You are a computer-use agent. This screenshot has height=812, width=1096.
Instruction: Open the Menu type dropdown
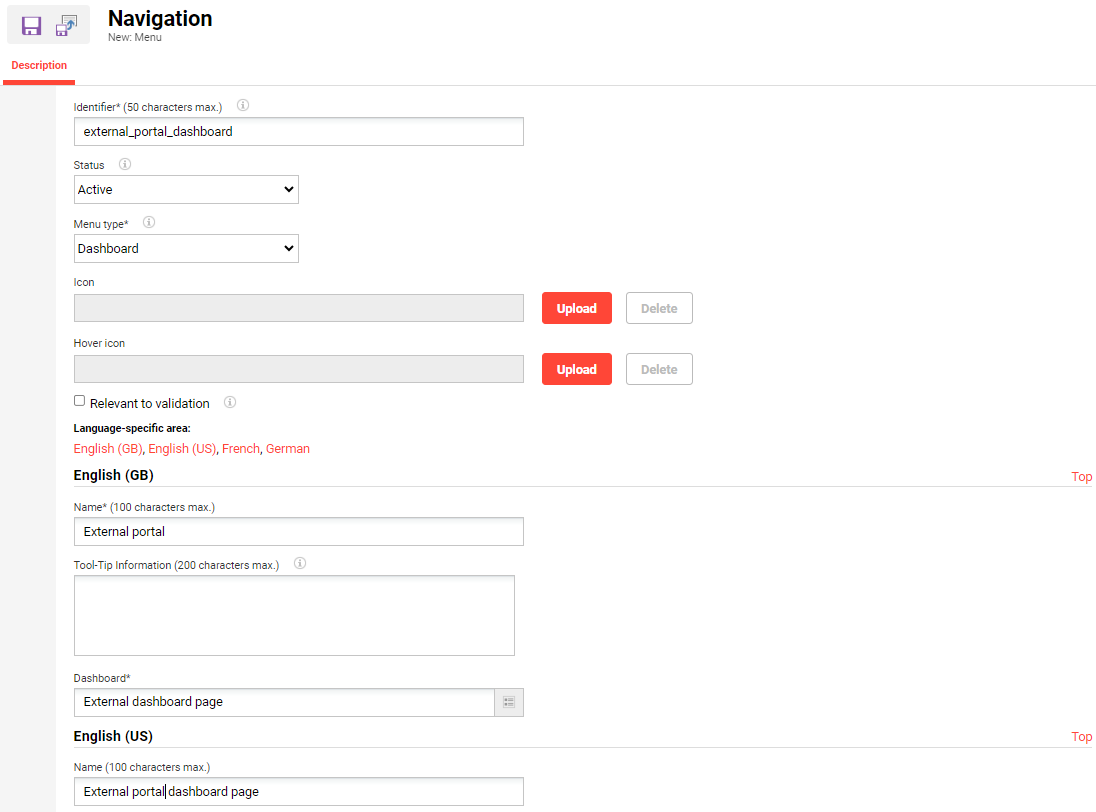(x=186, y=249)
